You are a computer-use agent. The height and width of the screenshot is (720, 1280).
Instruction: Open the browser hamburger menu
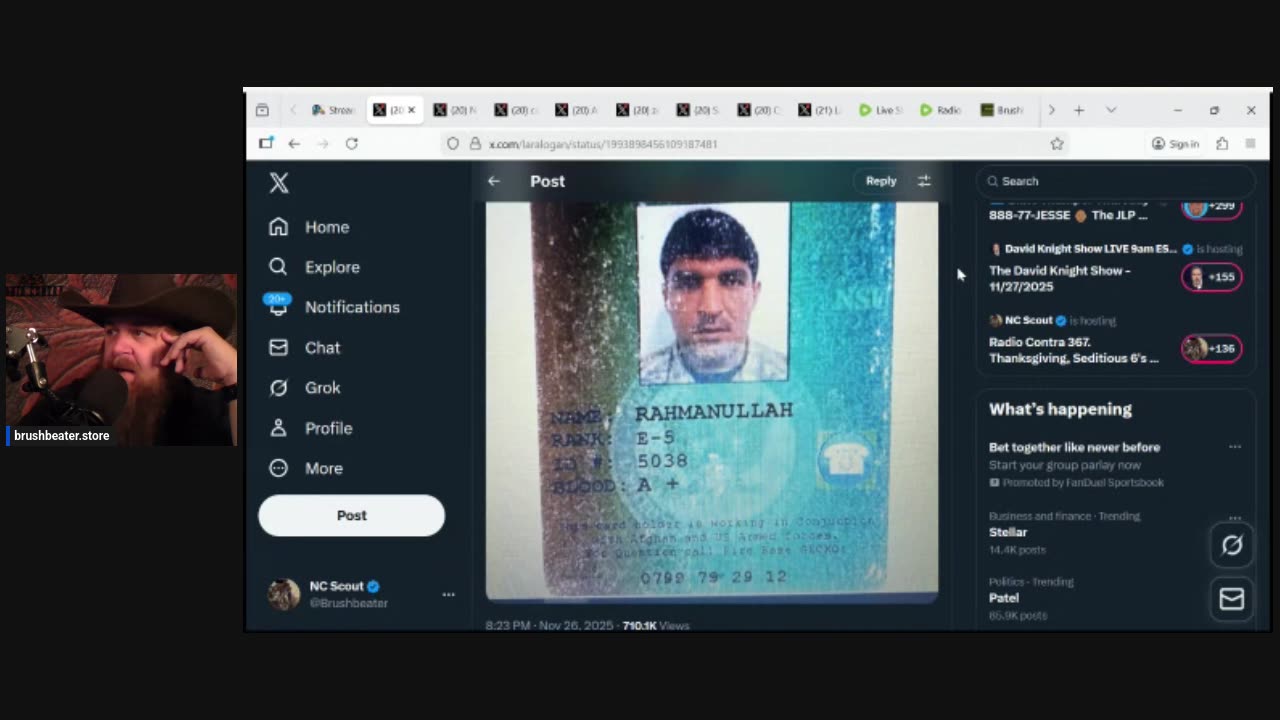click(1250, 144)
